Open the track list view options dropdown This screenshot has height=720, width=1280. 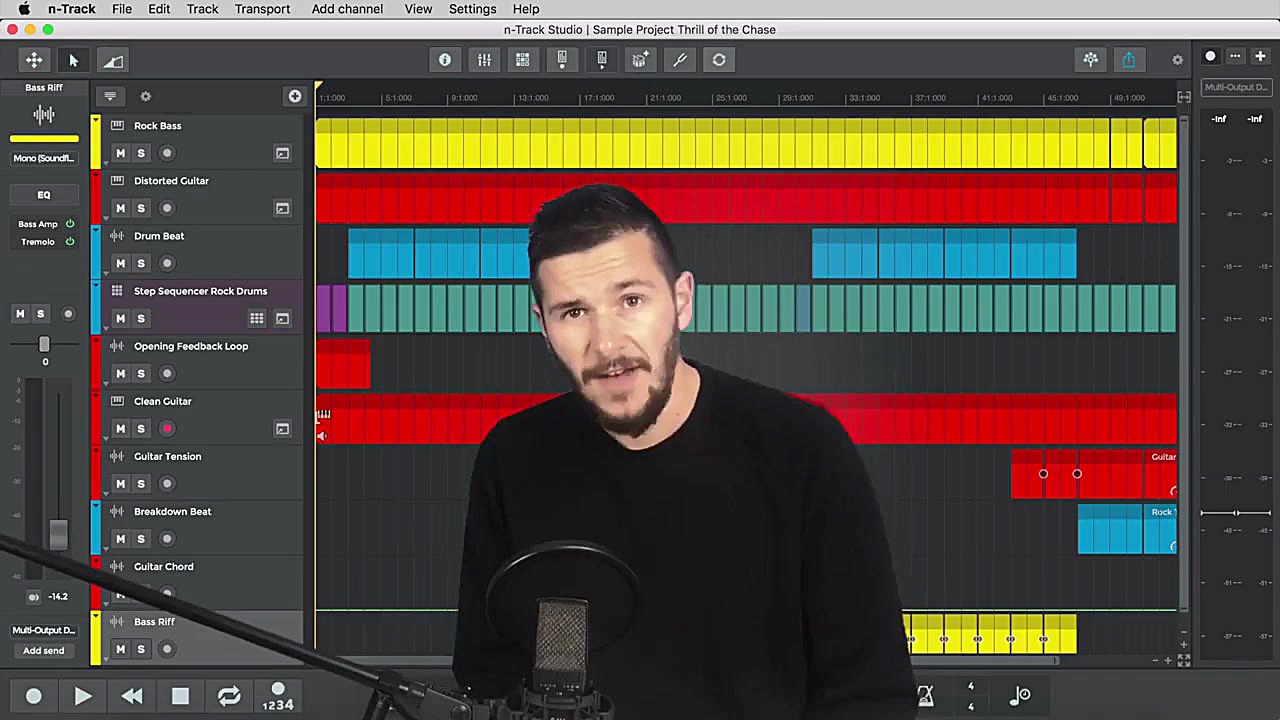click(110, 96)
